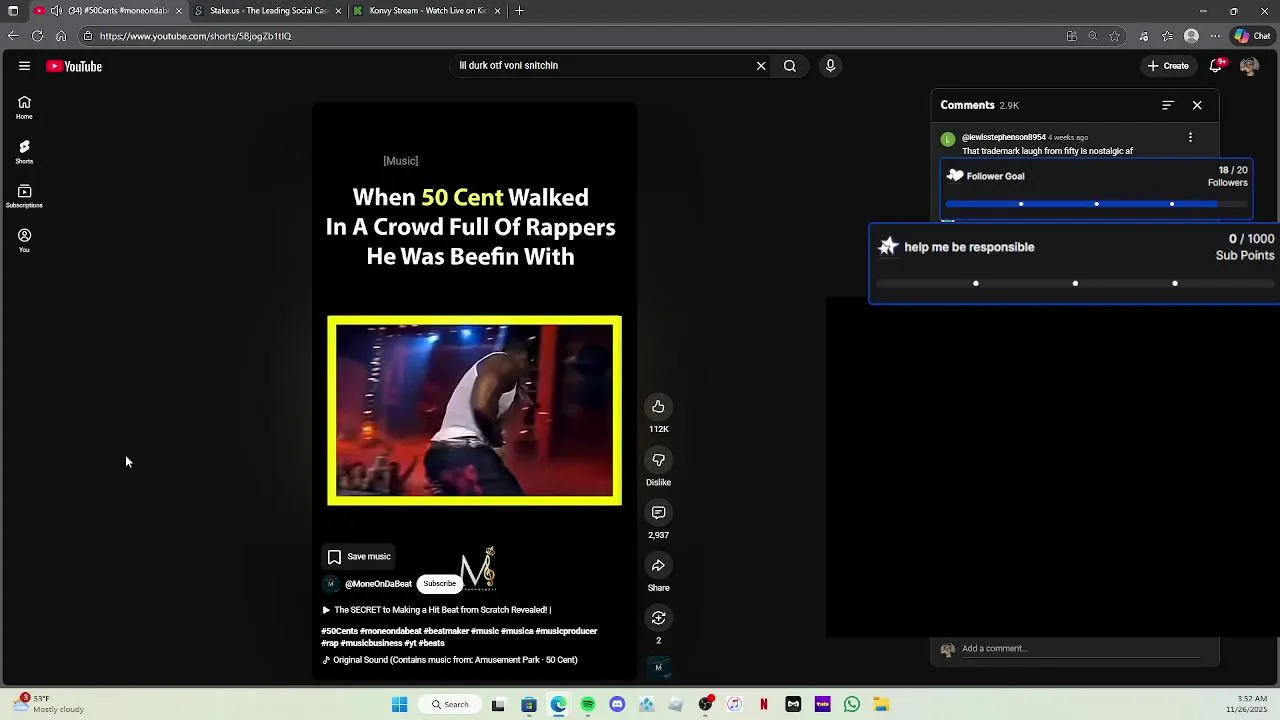
Task: Close the Konvy Stream tab
Action: pos(497,11)
